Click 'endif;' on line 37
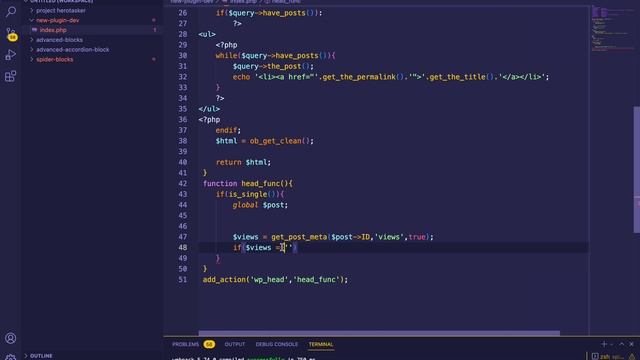 228,130
